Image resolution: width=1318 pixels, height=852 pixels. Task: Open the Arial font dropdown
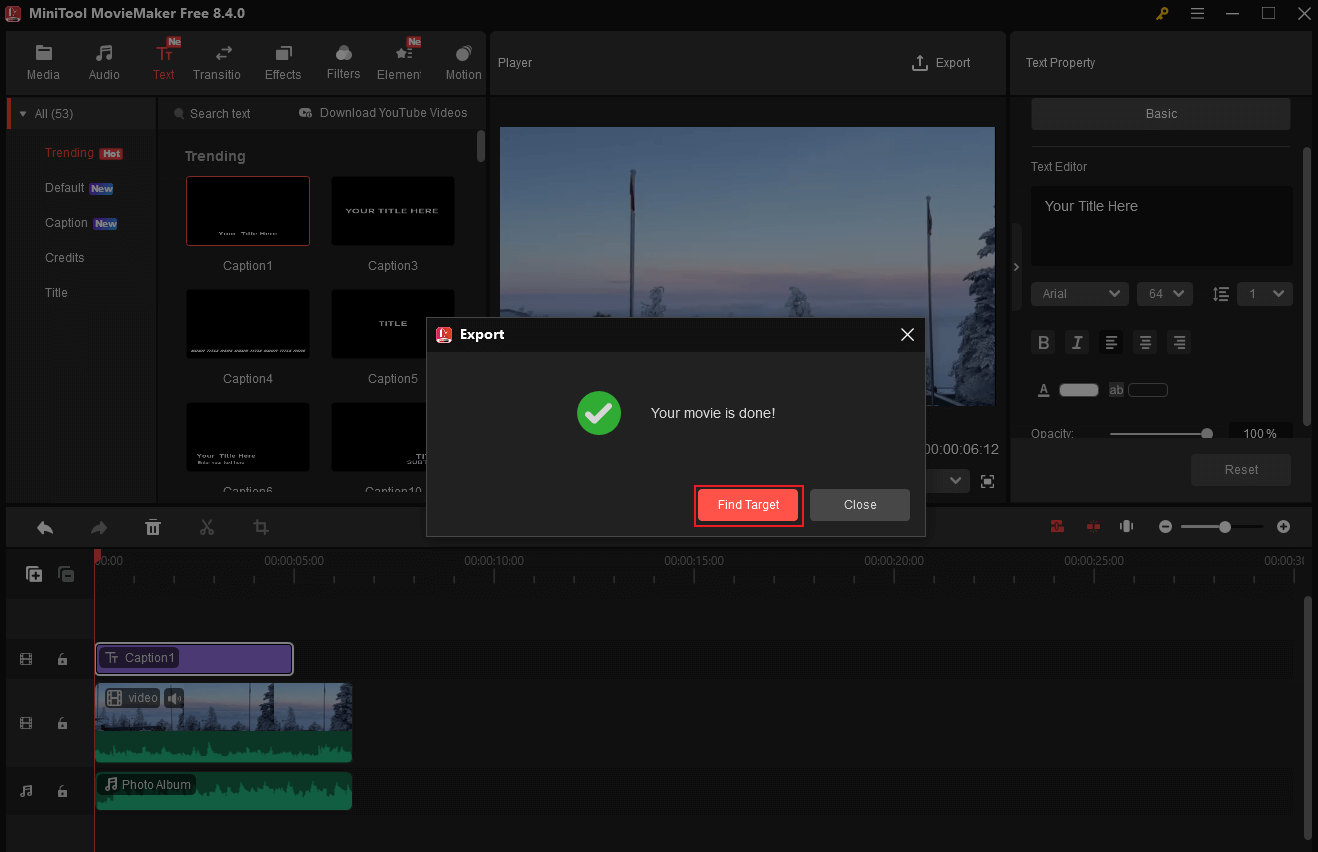[1079, 293]
